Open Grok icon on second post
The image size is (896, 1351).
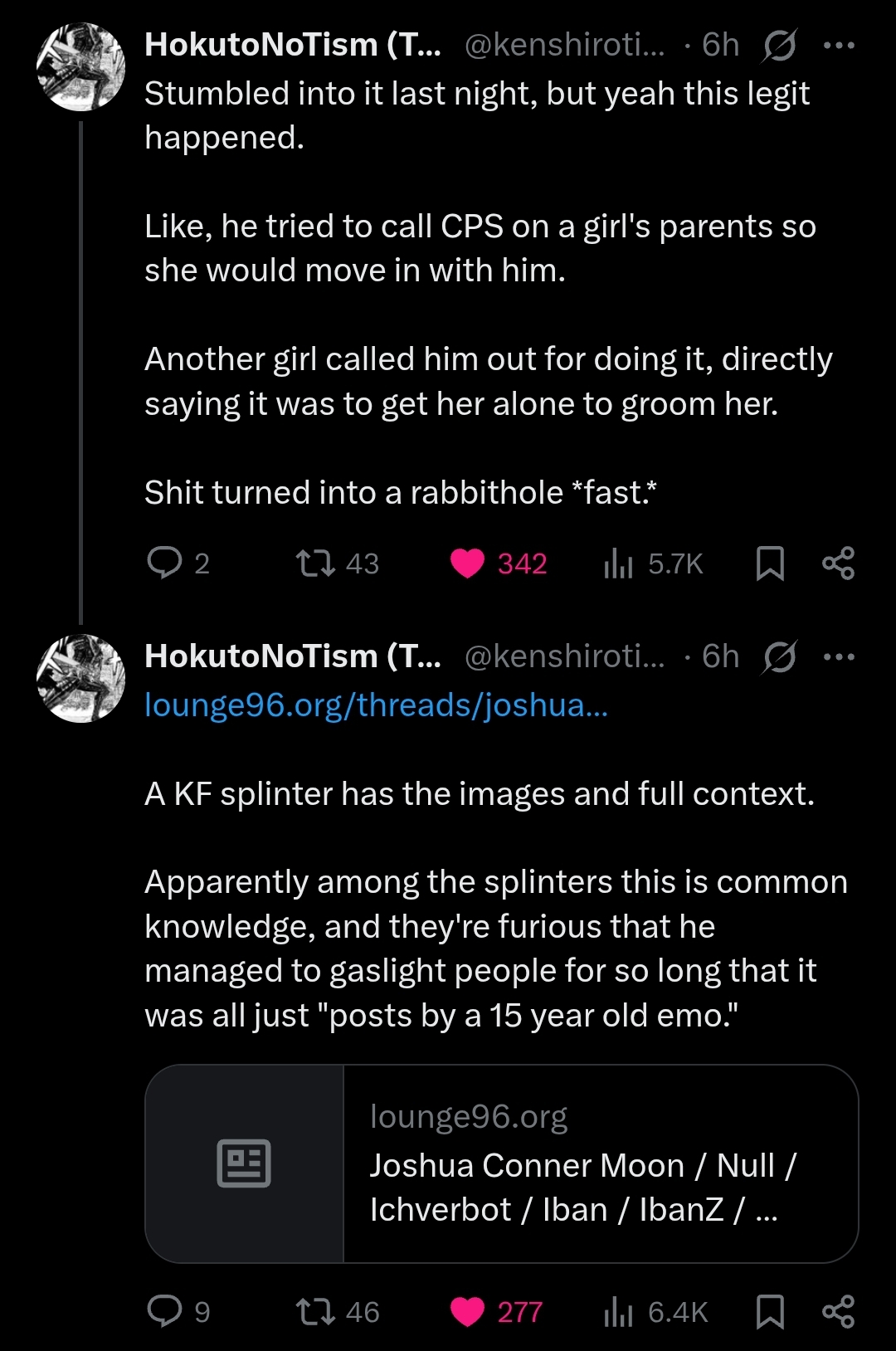click(779, 656)
